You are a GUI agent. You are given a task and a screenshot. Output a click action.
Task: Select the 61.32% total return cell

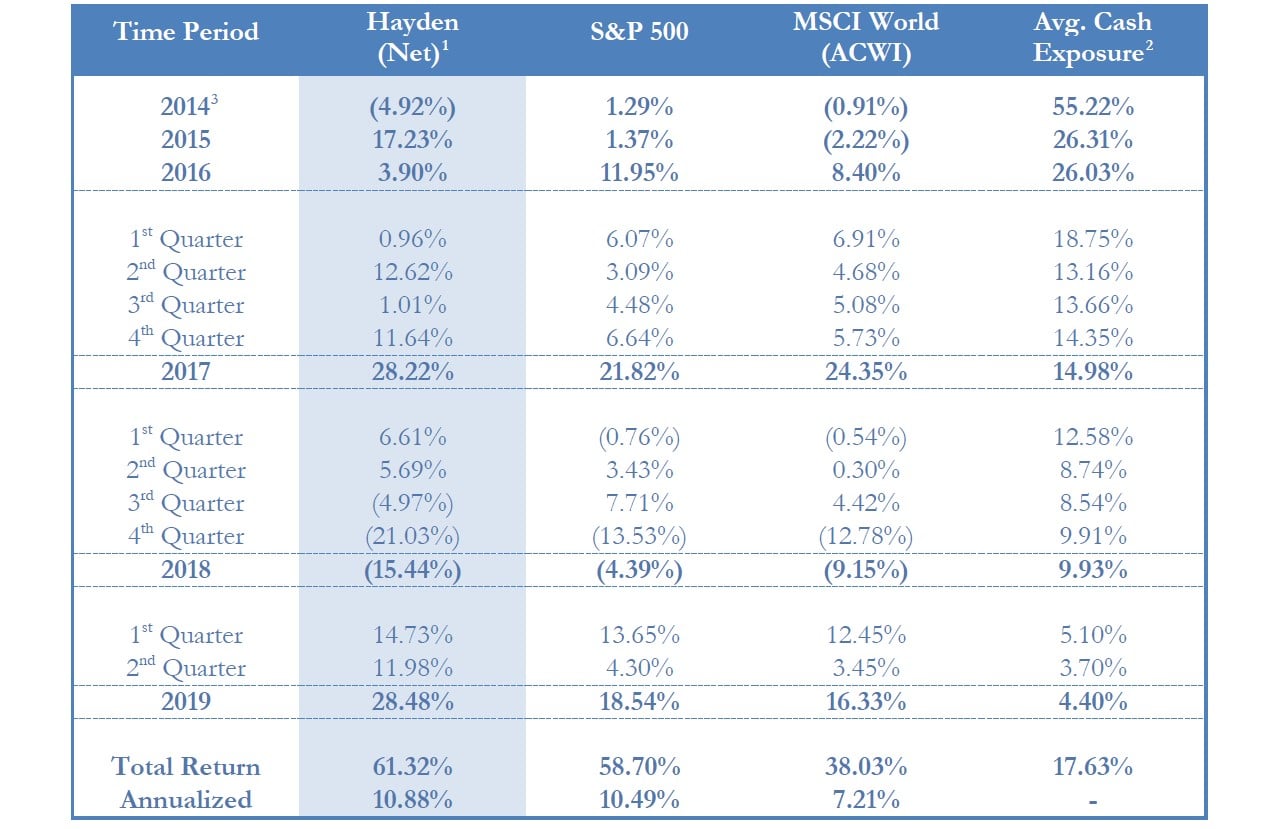(x=411, y=767)
